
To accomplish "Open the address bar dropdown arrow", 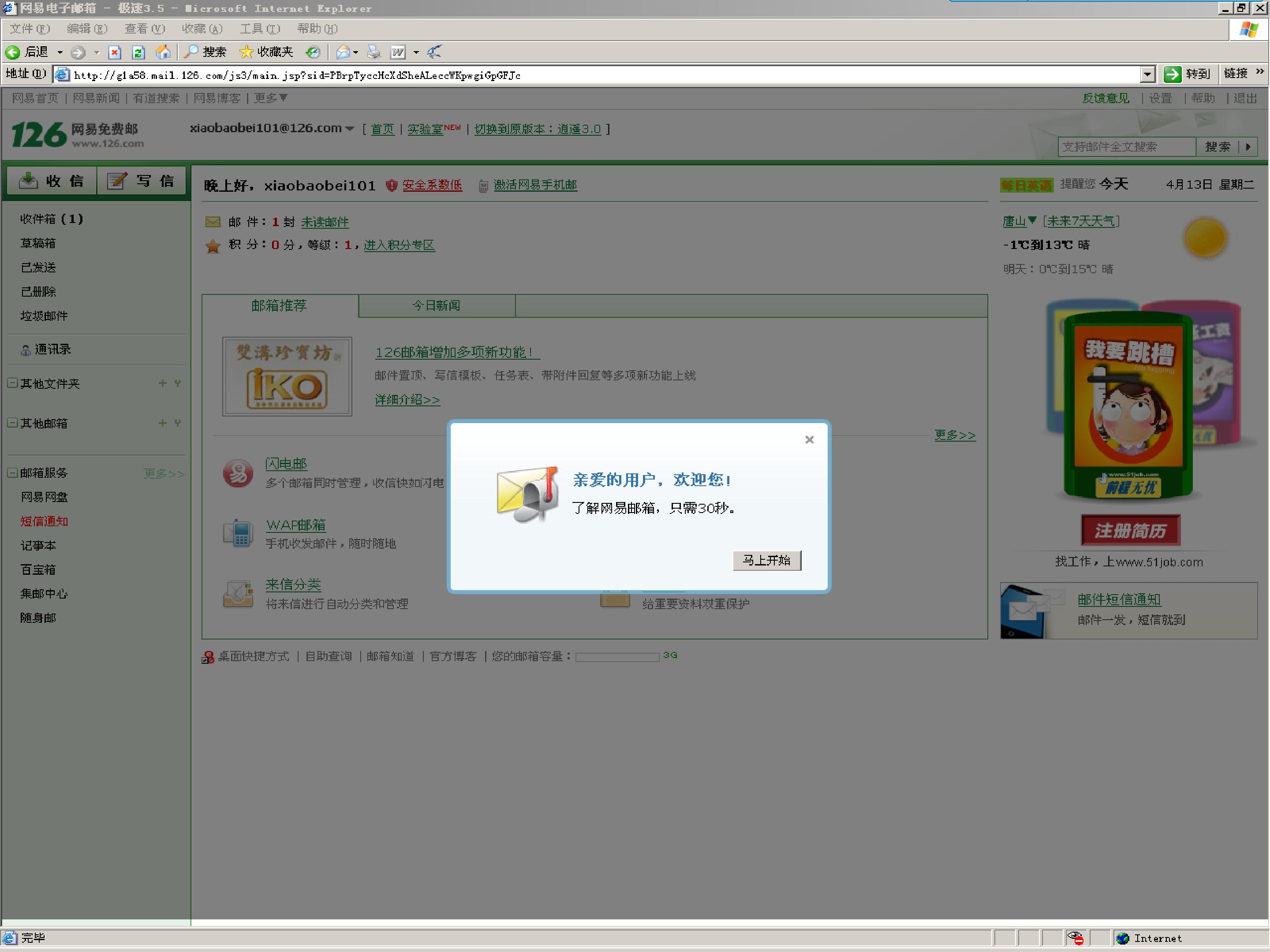I will pyautogui.click(x=1147, y=74).
